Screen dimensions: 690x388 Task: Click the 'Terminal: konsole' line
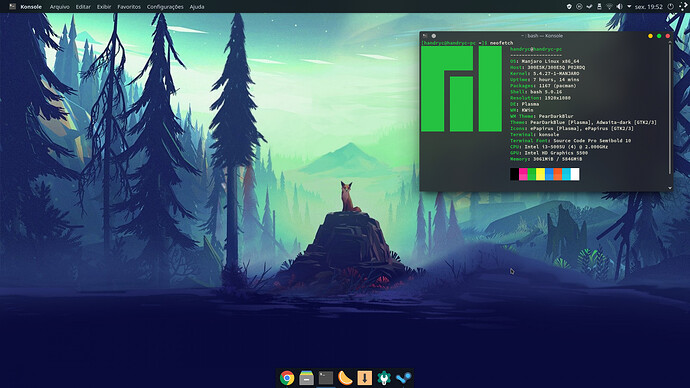coord(535,135)
